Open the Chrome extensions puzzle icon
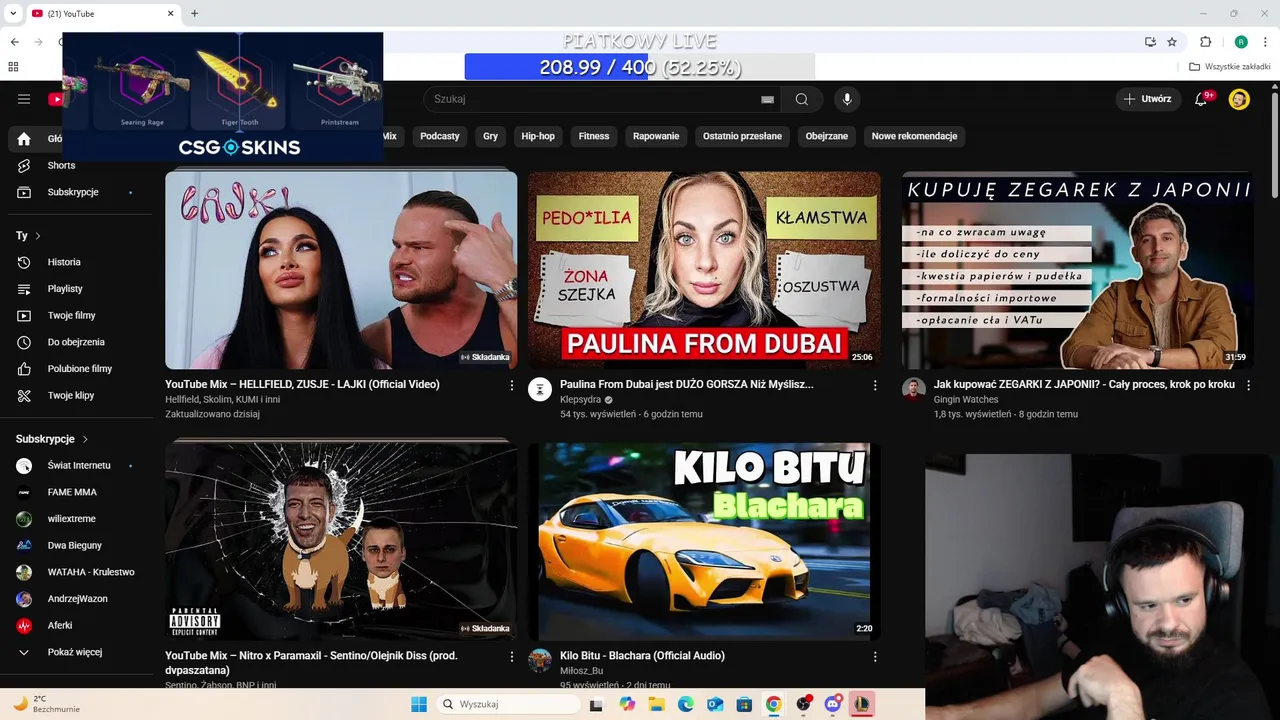 click(1205, 42)
